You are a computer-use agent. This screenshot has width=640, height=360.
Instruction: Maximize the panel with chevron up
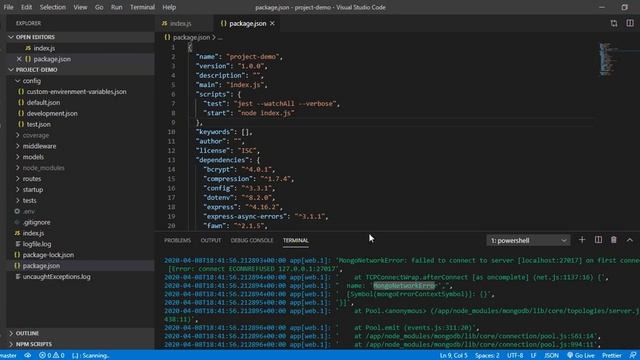[630, 240]
